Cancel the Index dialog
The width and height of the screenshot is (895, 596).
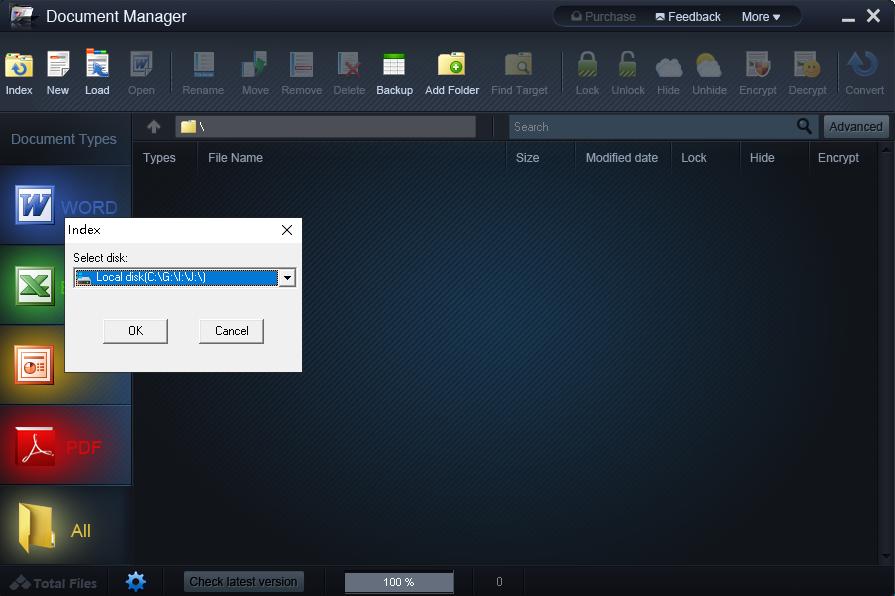[x=231, y=331]
